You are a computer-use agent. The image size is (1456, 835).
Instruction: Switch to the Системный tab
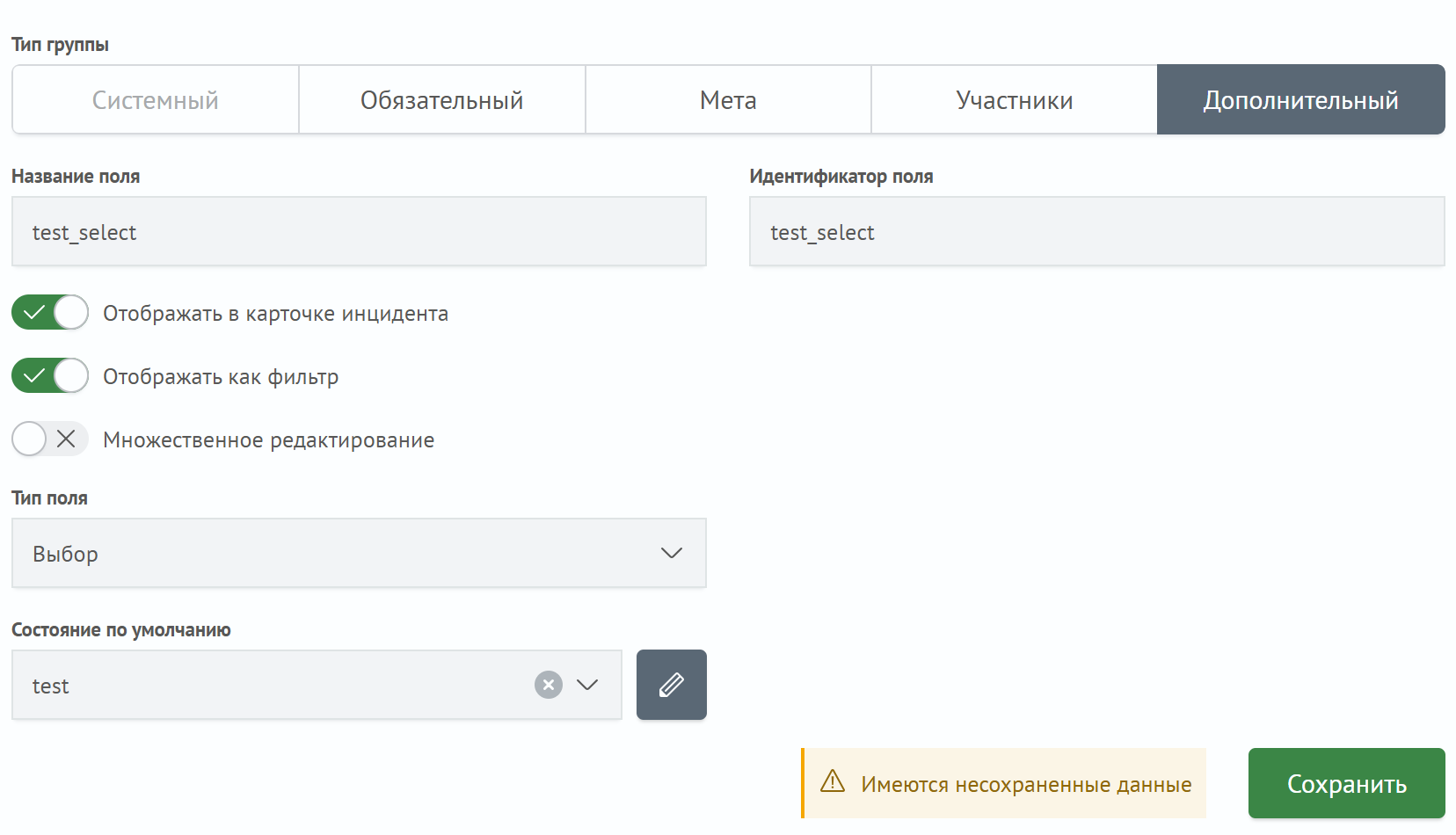[x=155, y=99]
